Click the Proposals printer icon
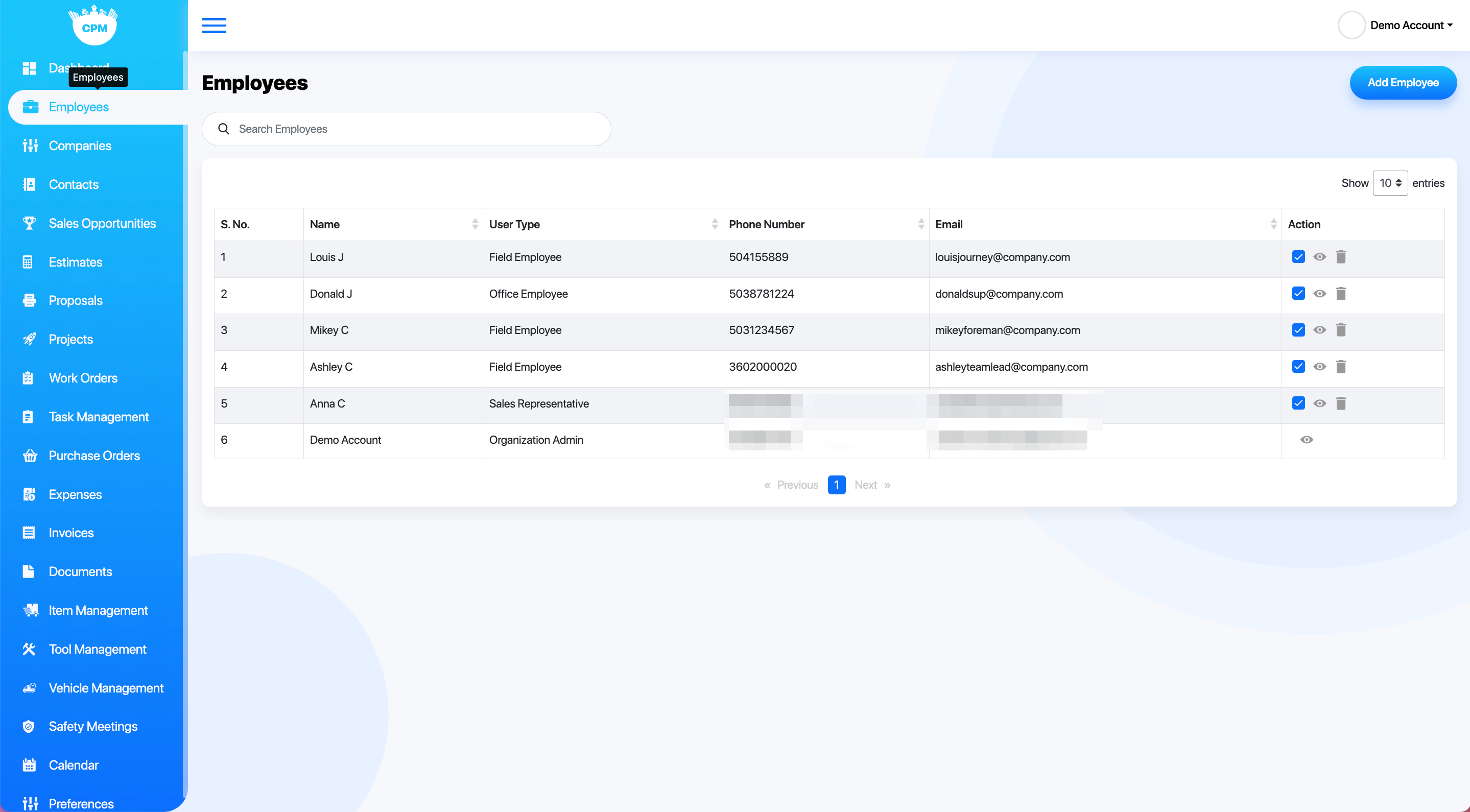 (29, 300)
